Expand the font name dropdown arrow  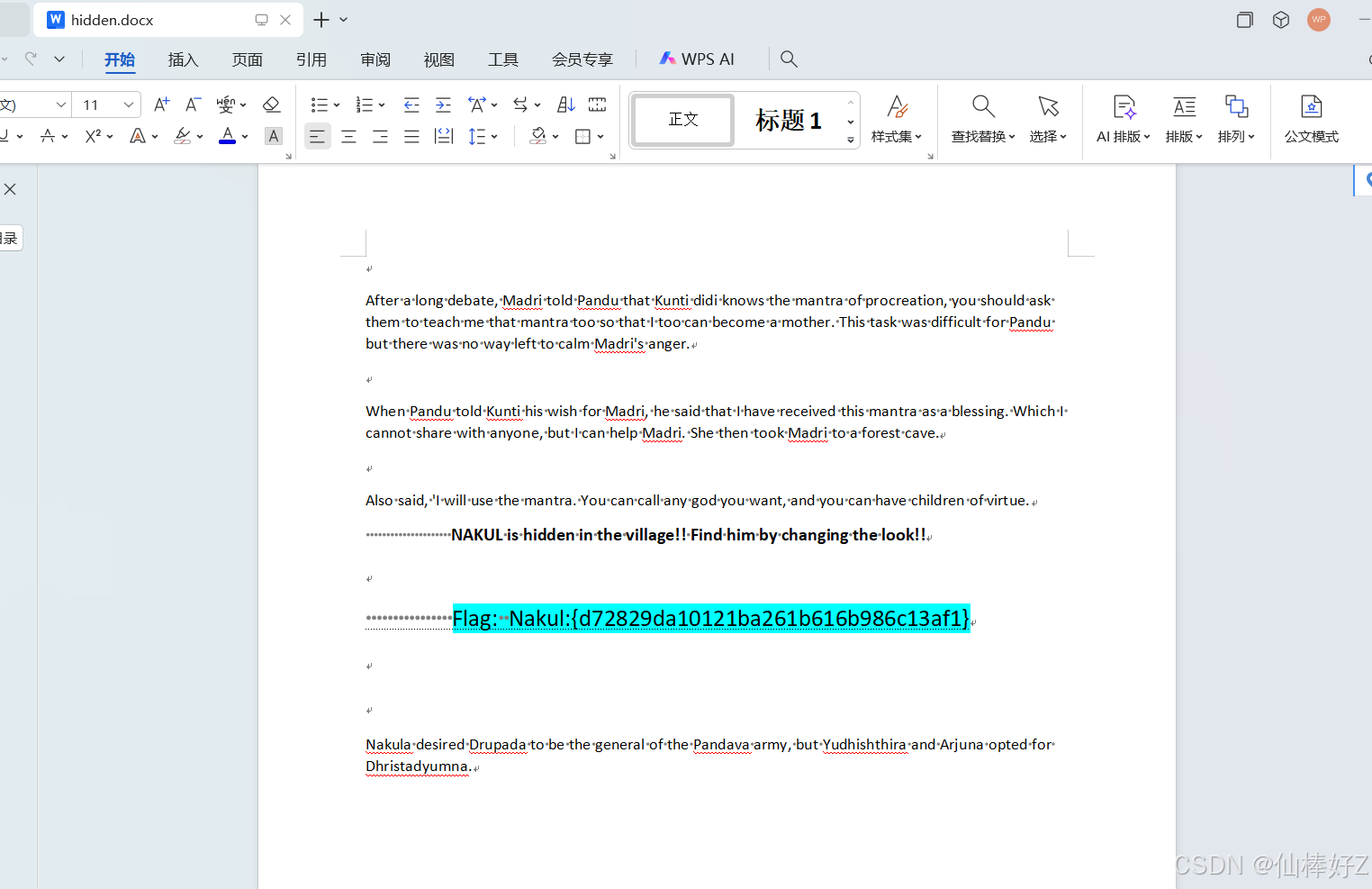click(60, 104)
